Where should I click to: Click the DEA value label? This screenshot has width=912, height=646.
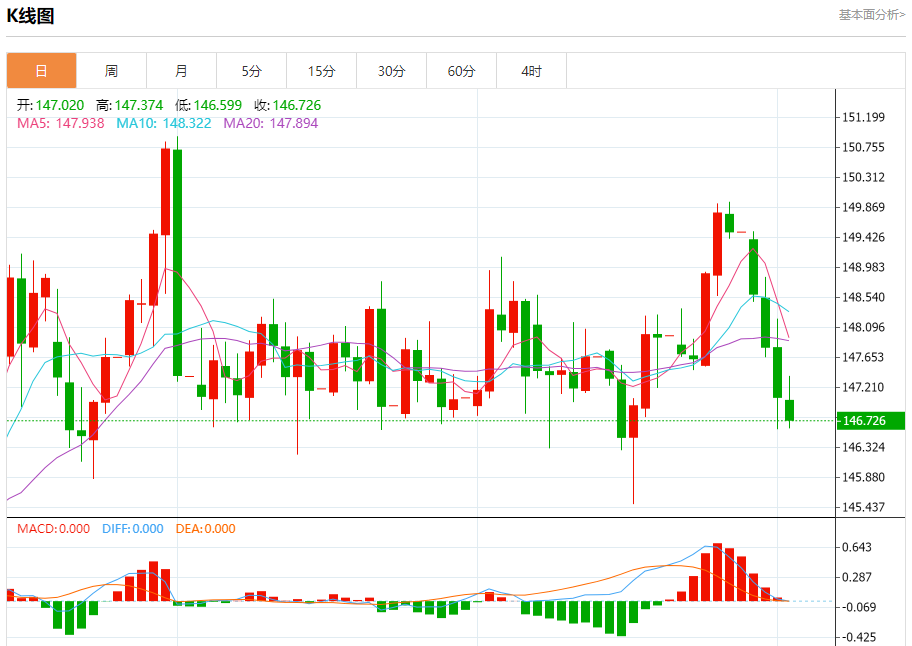(x=205, y=529)
